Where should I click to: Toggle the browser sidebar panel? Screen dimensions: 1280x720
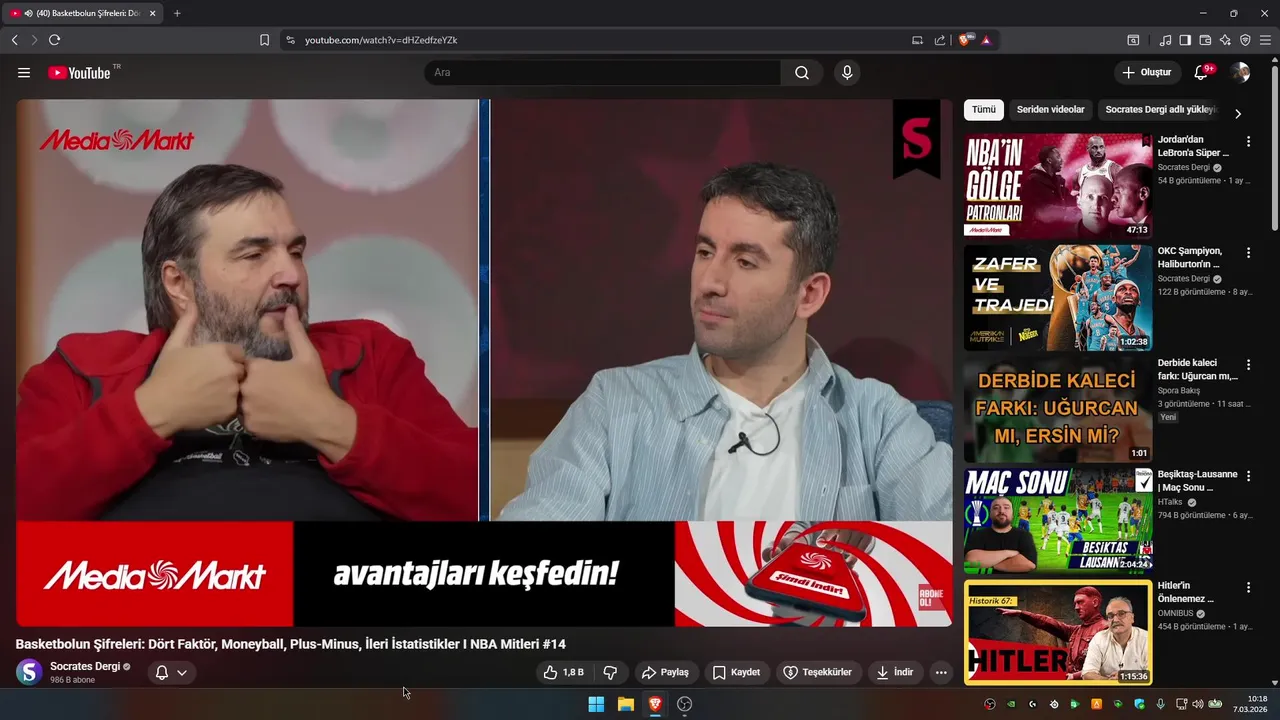click(1185, 40)
